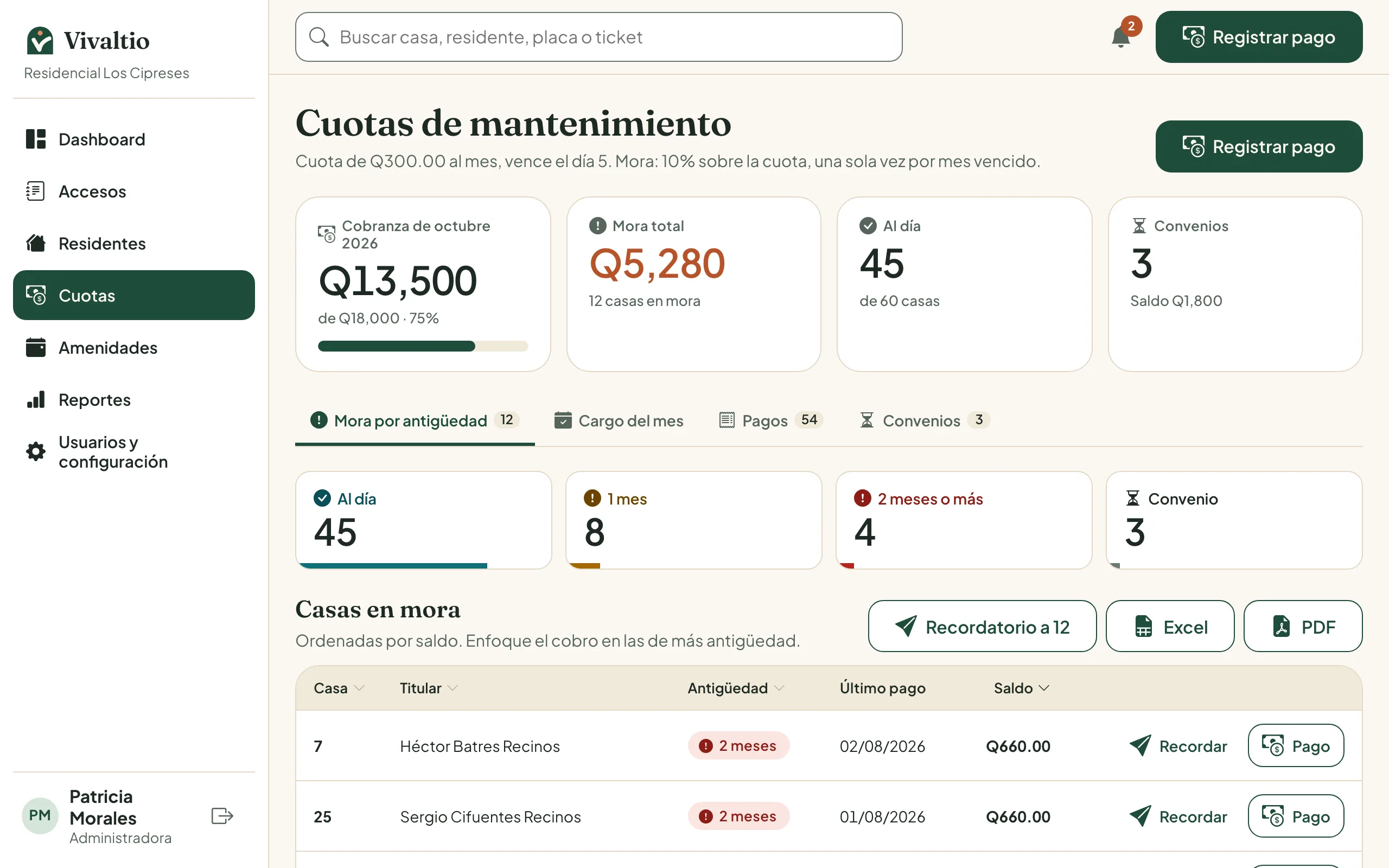Open the Residentes section

(133, 244)
